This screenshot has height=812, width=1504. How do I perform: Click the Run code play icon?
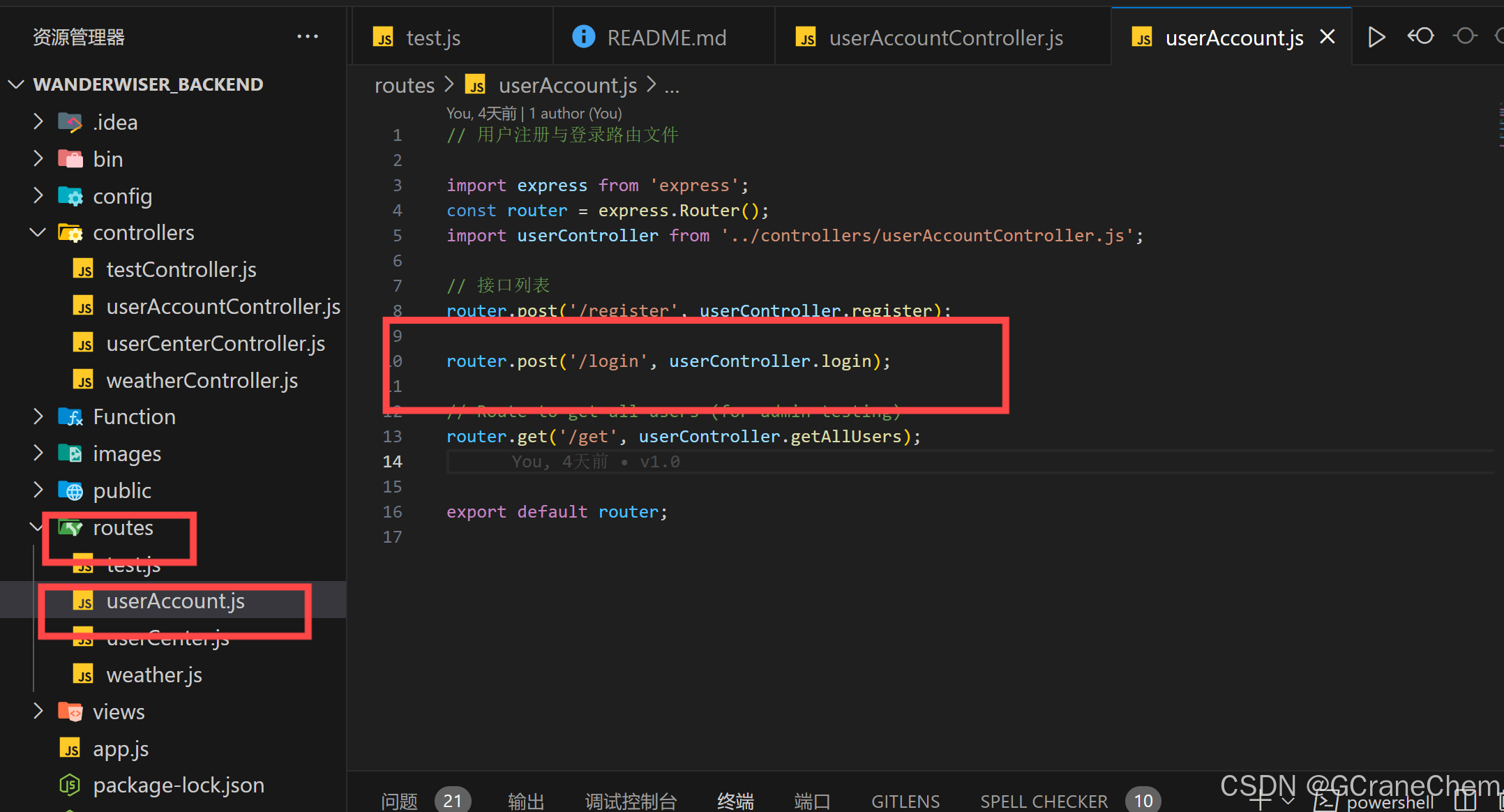tap(1376, 37)
